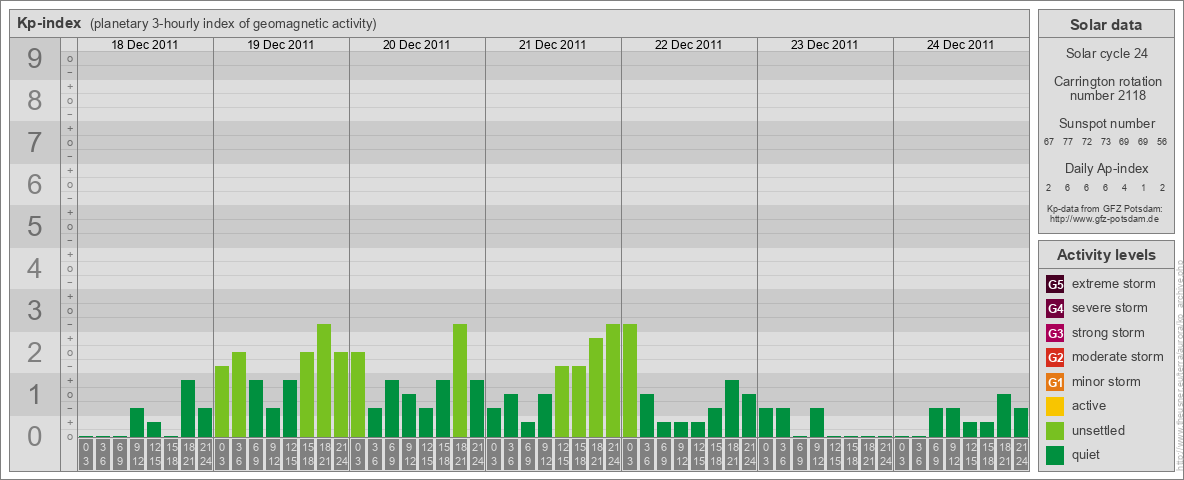Click the 19 Dec 18-21 light green bar

pyautogui.click(x=324, y=380)
